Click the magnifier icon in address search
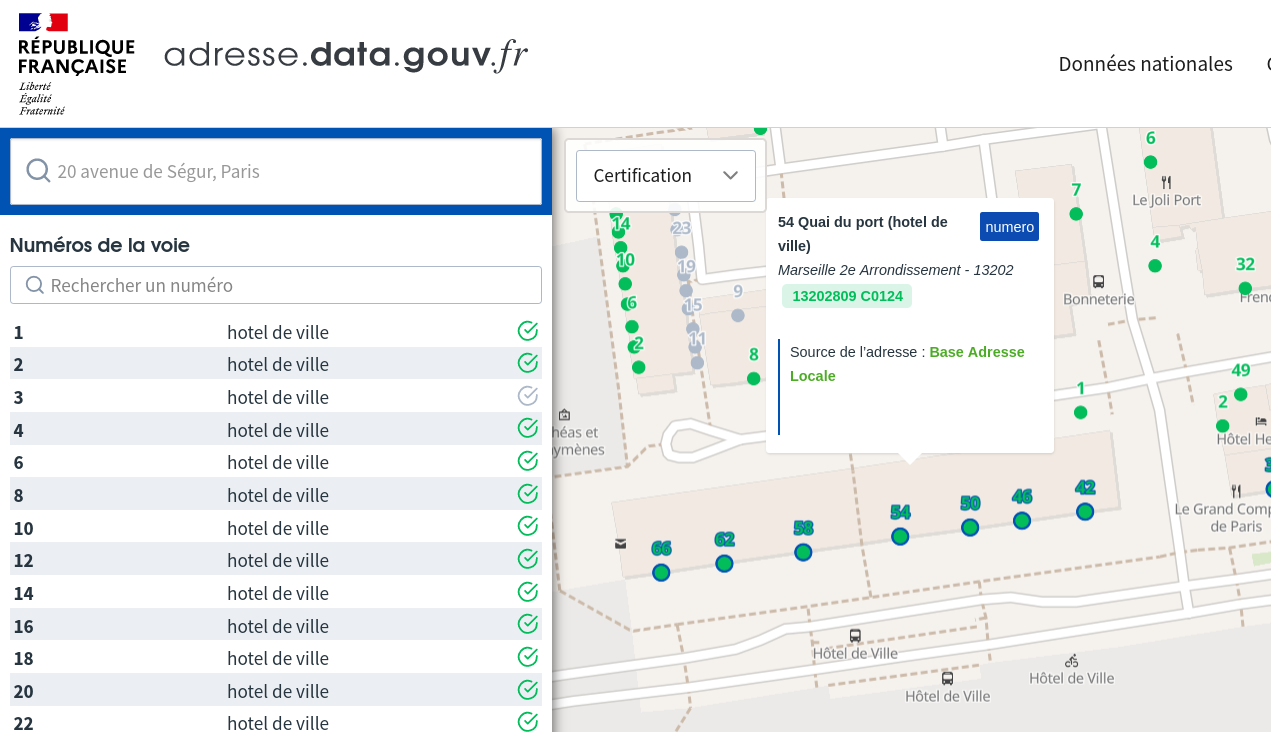The height and width of the screenshot is (732, 1271). tap(38, 171)
